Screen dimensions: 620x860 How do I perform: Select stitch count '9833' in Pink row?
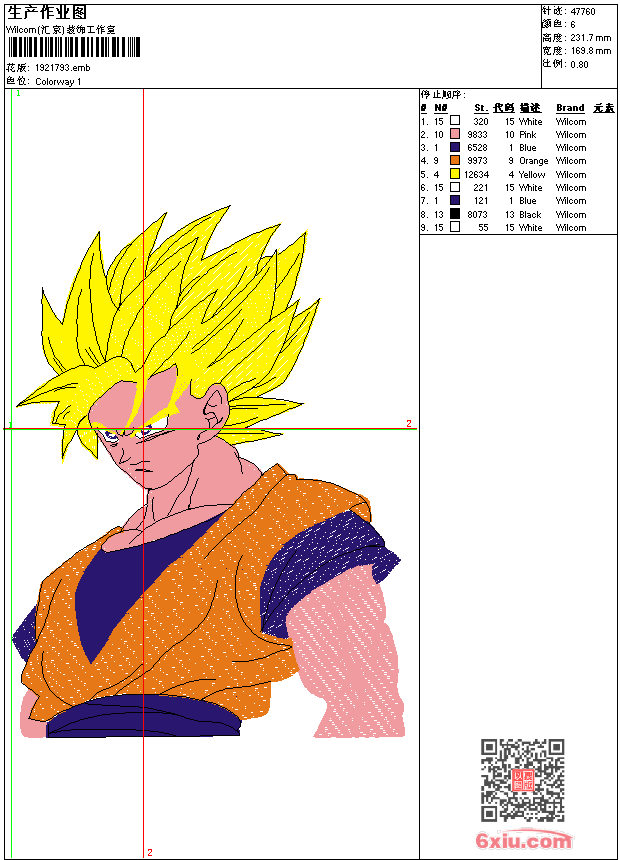[477, 135]
